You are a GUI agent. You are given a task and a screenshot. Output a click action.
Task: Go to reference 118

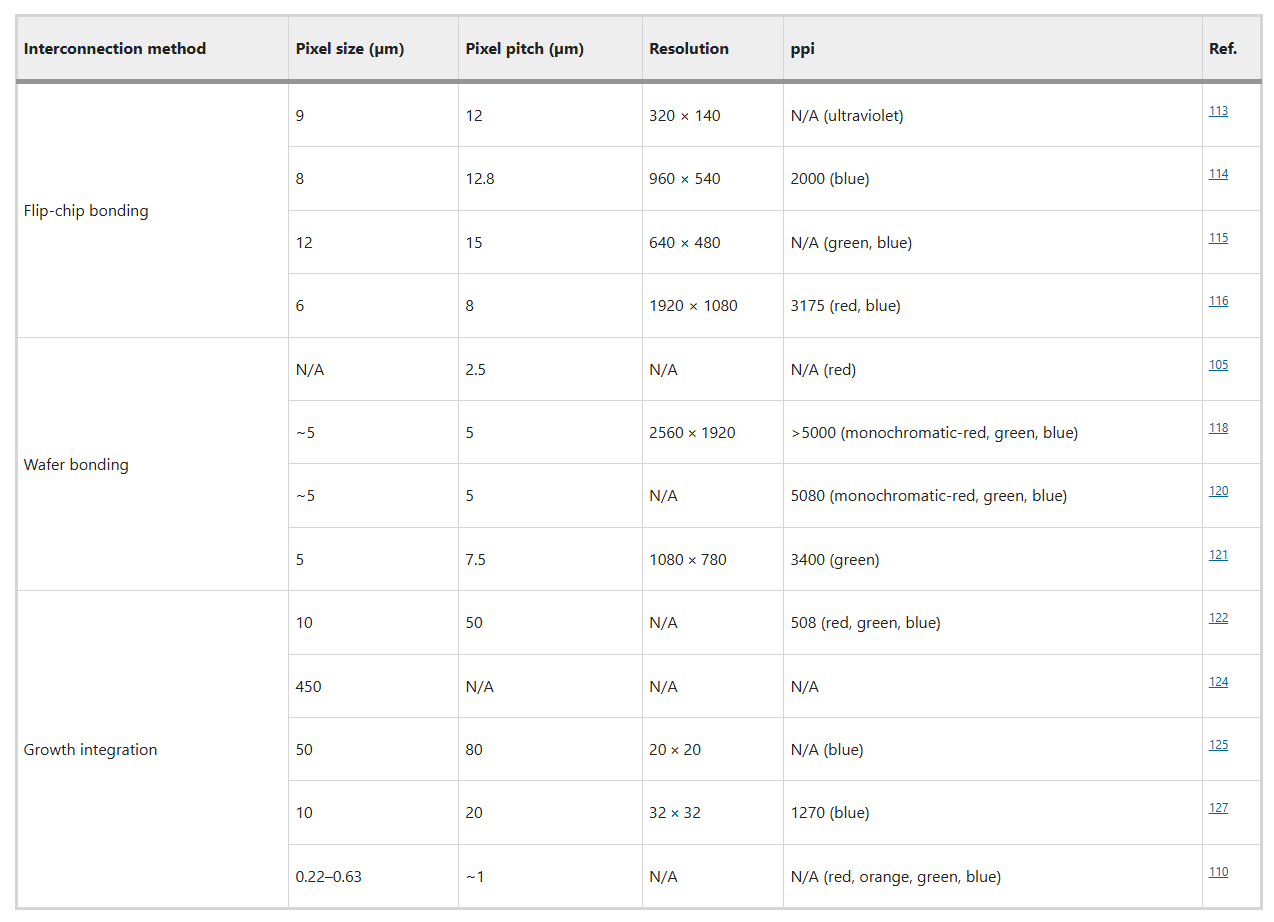coord(1218,428)
